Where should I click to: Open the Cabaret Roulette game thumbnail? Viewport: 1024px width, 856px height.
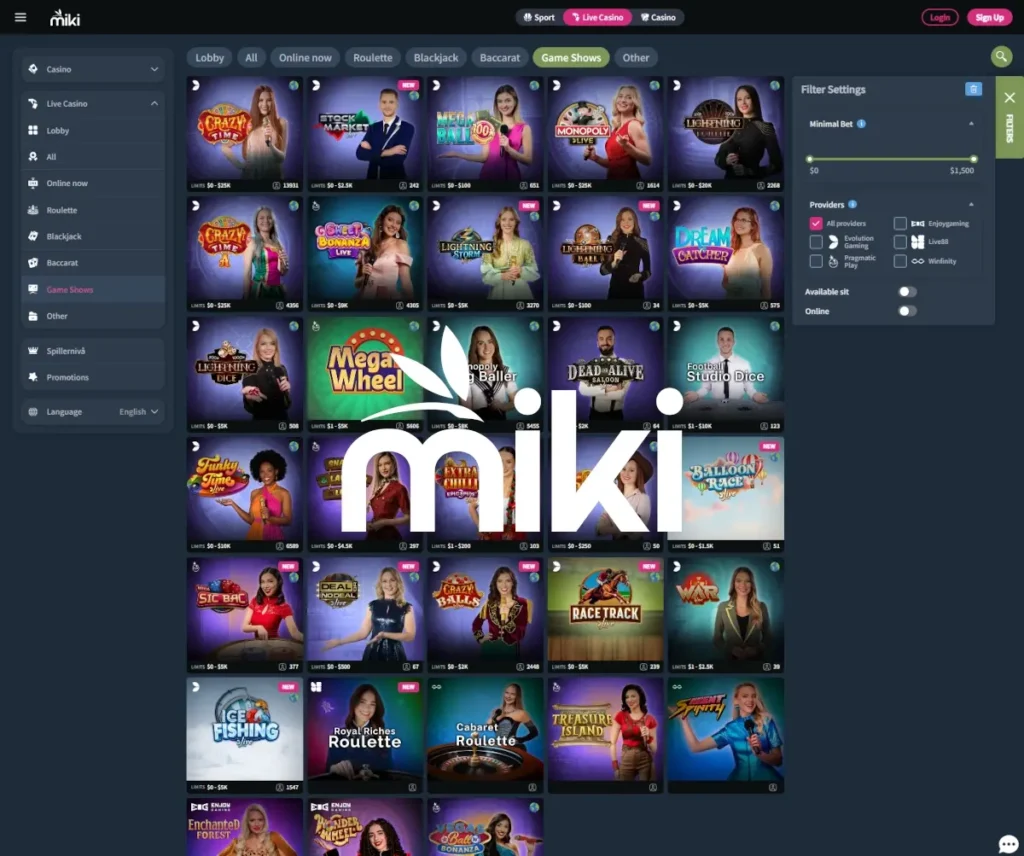(x=485, y=735)
